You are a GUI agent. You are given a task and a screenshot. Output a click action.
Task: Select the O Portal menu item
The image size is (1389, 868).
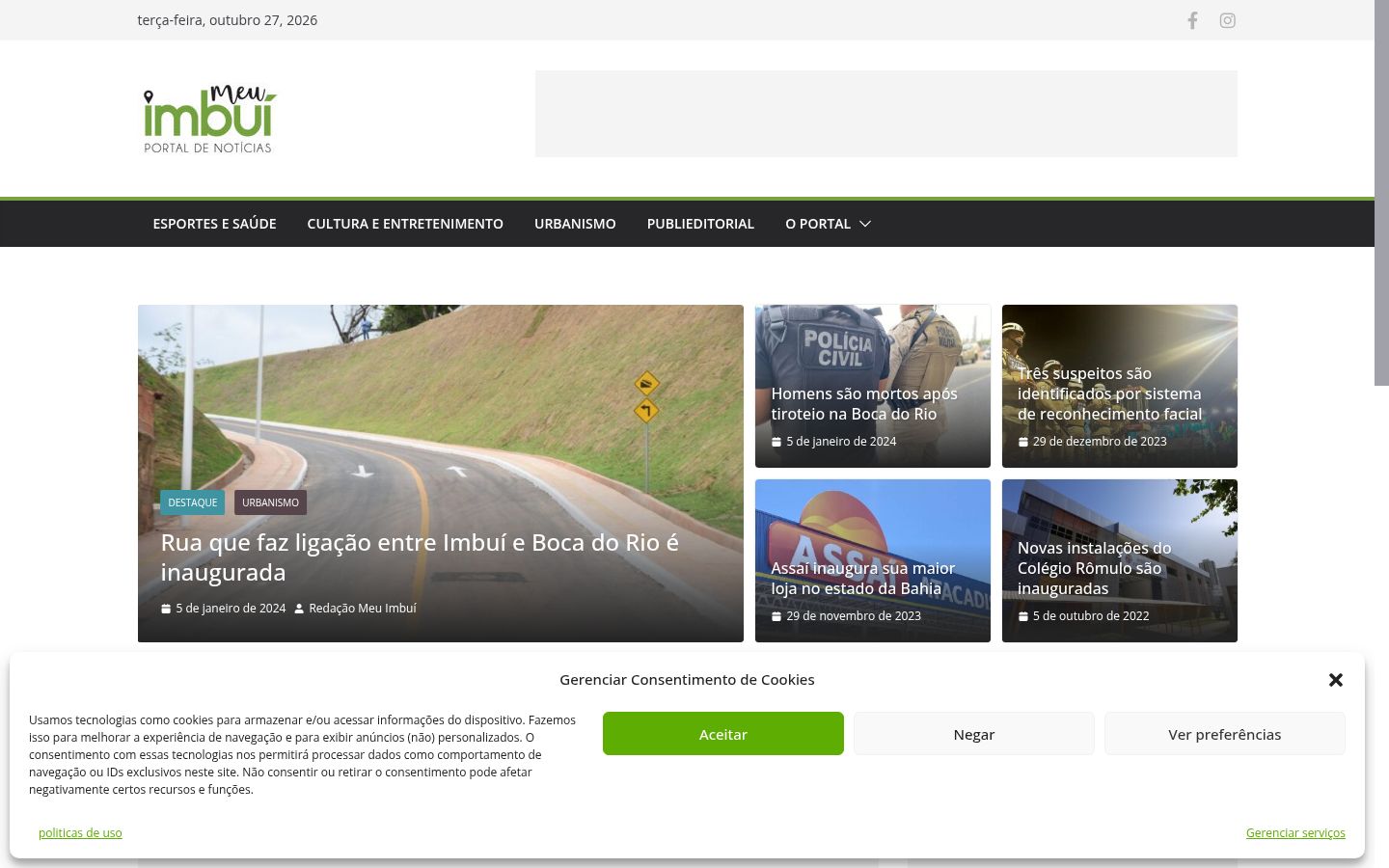pyautogui.click(x=818, y=224)
